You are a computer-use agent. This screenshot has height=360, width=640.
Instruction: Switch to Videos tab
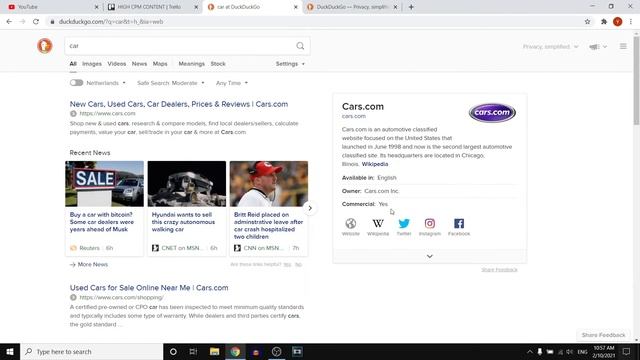[x=117, y=64]
